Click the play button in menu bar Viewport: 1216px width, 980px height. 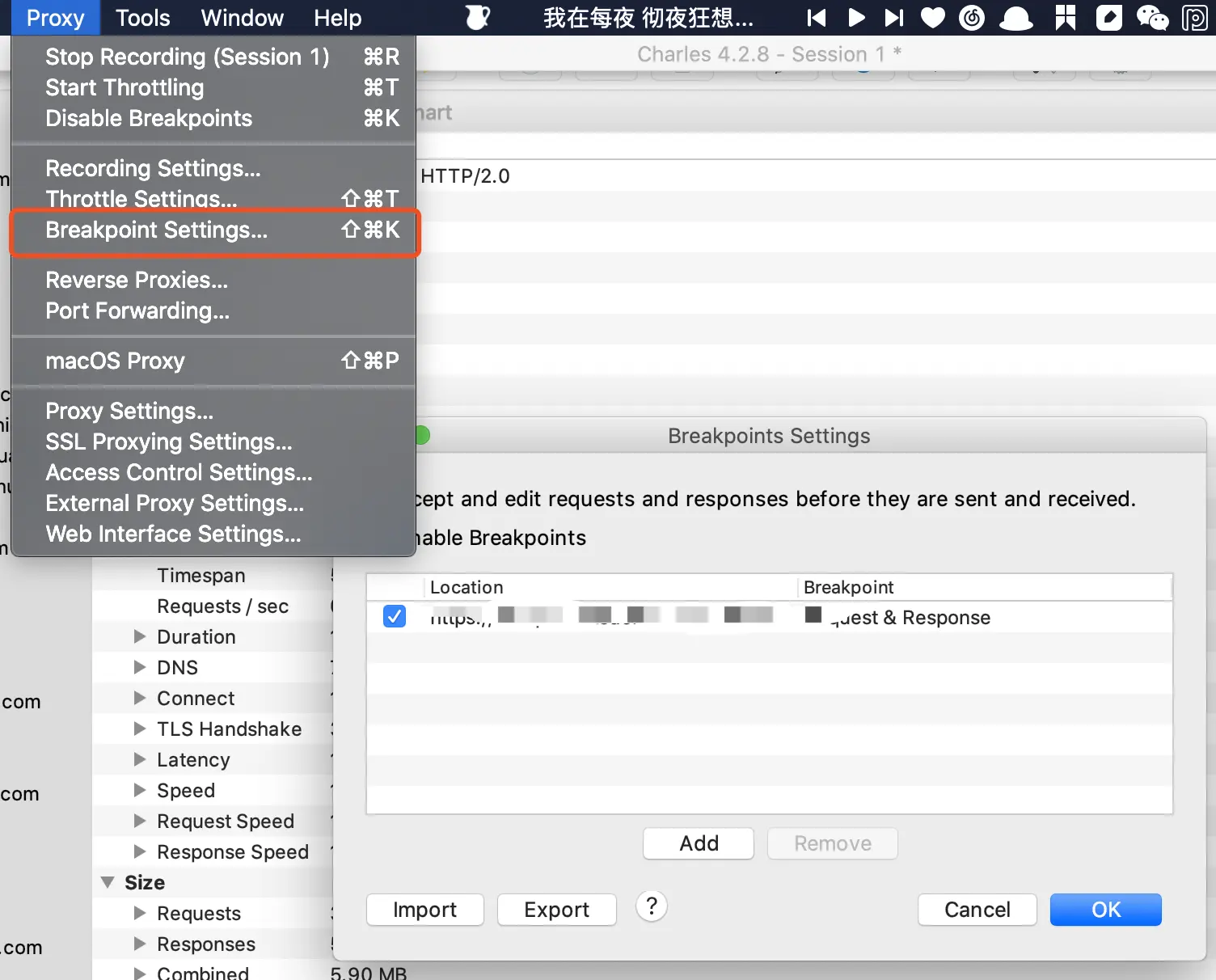click(856, 18)
